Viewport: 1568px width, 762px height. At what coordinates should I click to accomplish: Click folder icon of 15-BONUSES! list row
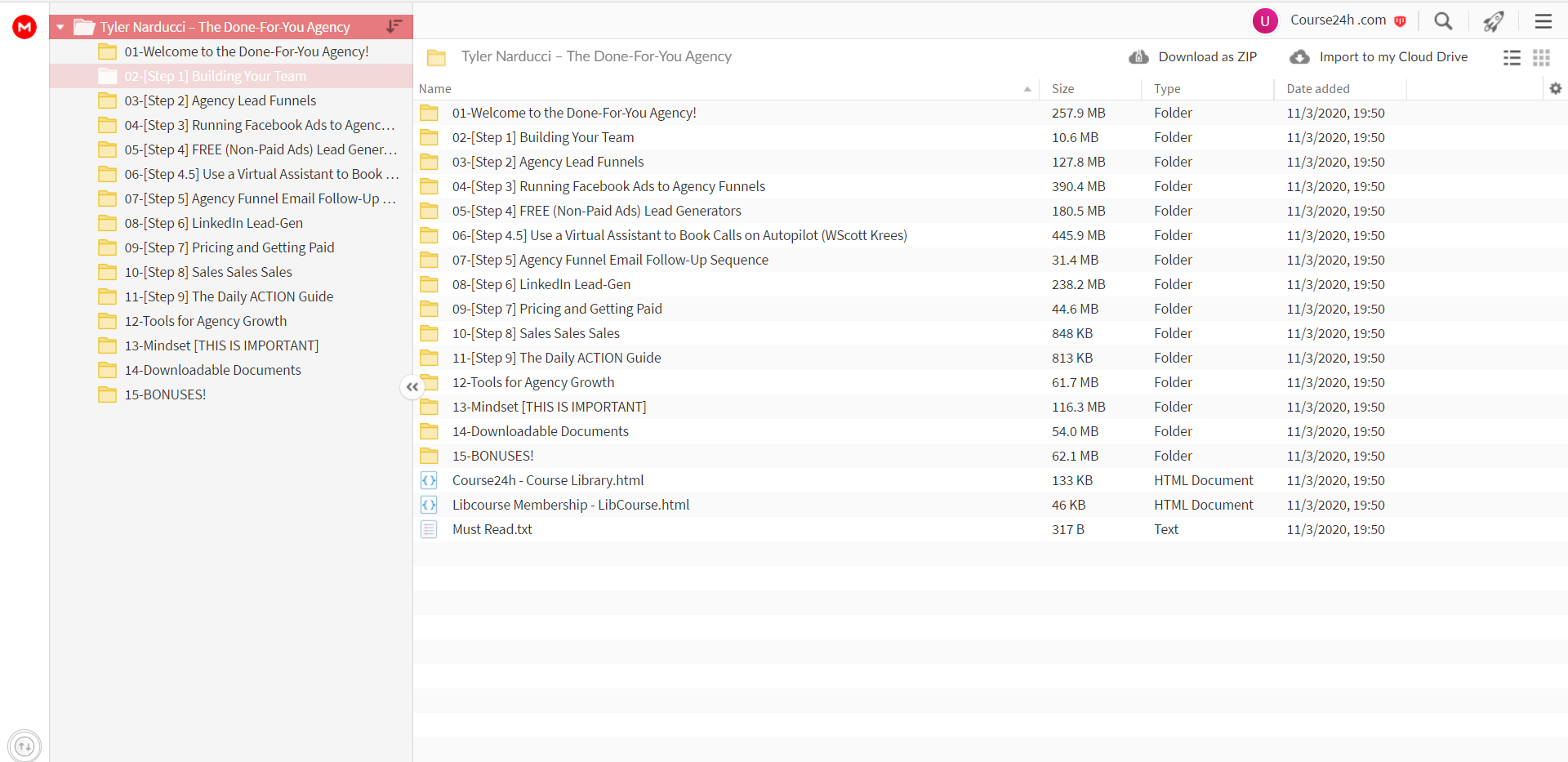[x=429, y=456]
